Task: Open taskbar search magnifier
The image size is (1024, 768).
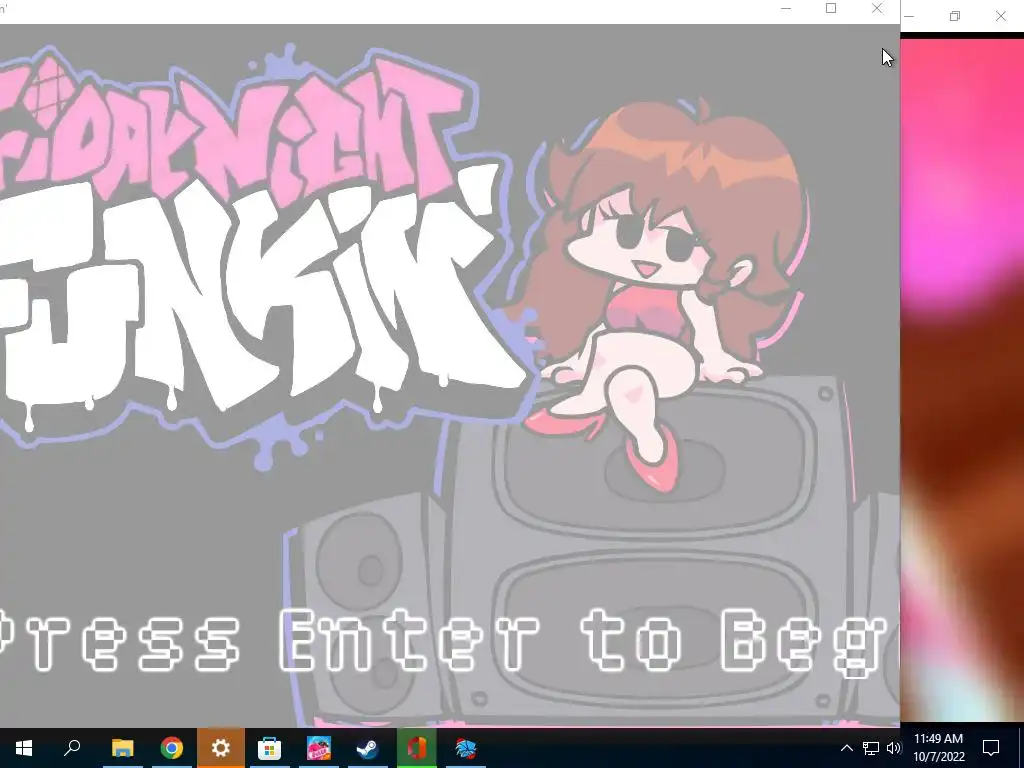Action: pos(72,747)
